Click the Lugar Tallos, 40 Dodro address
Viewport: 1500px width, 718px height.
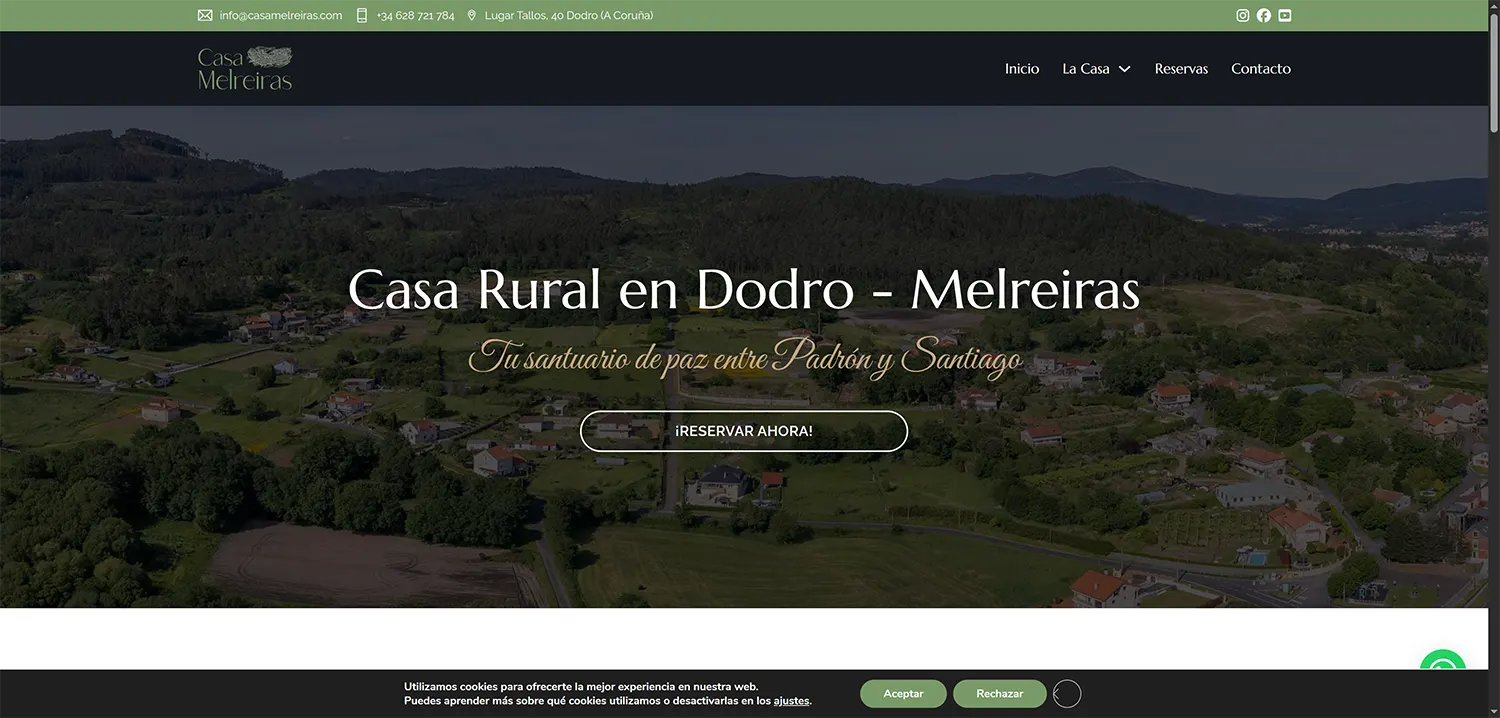[x=569, y=15]
